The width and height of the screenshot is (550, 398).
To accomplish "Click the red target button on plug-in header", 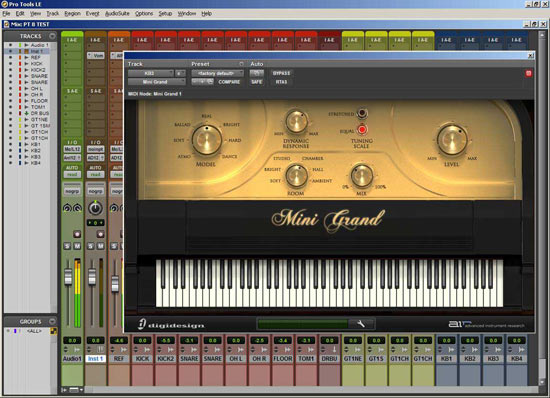I will [529, 73].
